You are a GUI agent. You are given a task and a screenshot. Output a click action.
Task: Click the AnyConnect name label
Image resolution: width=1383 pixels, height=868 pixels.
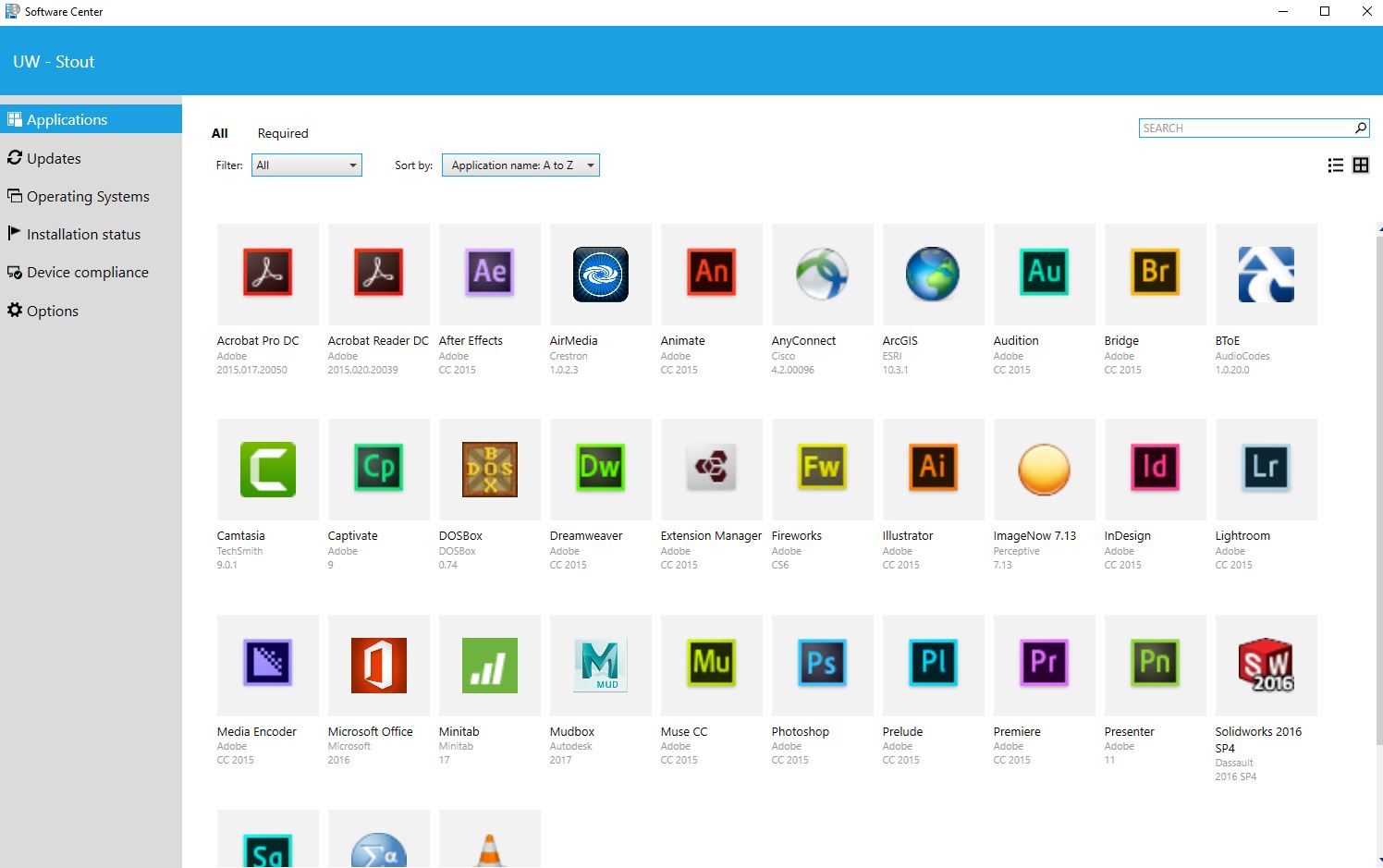[803, 341]
